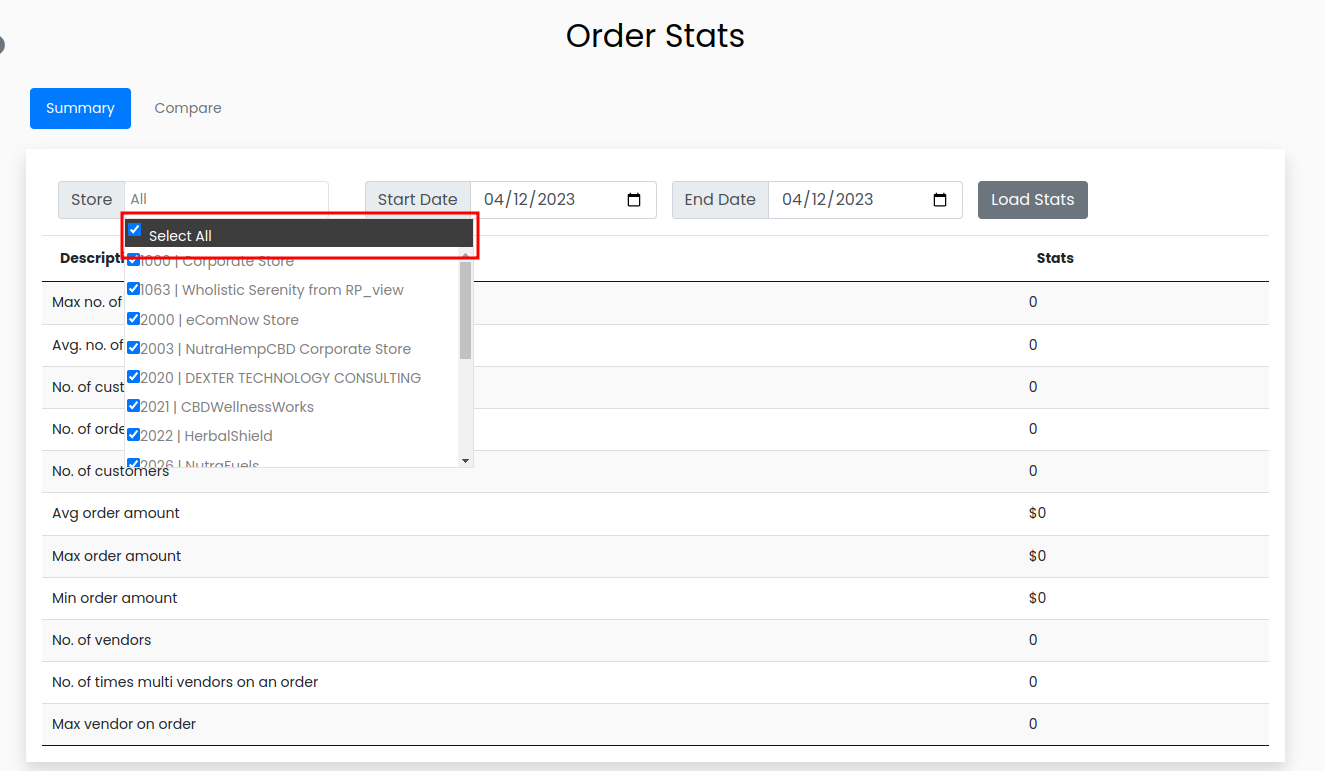The width and height of the screenshot is (1325, 771).
Task: Open the Start Date calendar picker icon
Action: click(634, 200)
